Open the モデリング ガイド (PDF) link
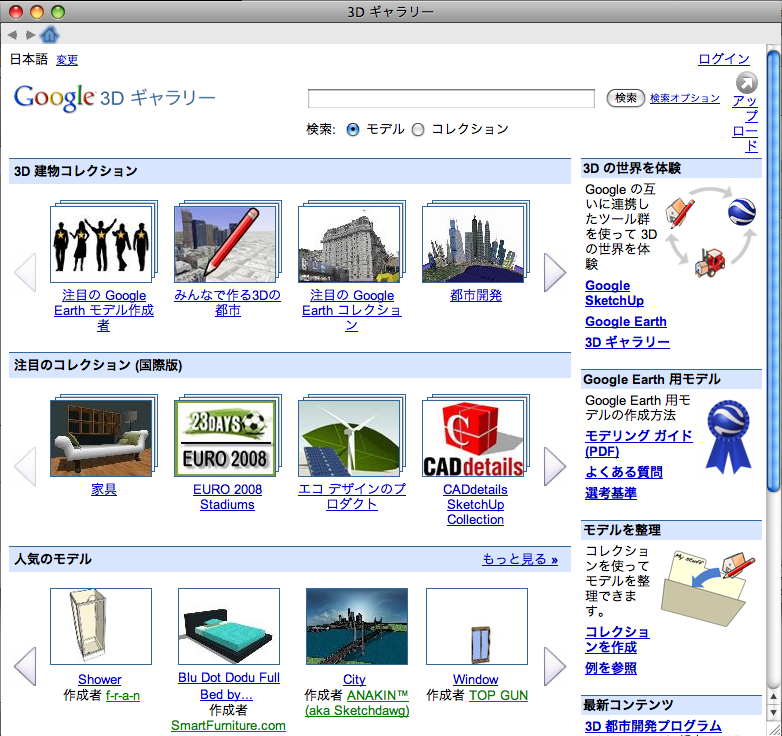 (639, 443)
